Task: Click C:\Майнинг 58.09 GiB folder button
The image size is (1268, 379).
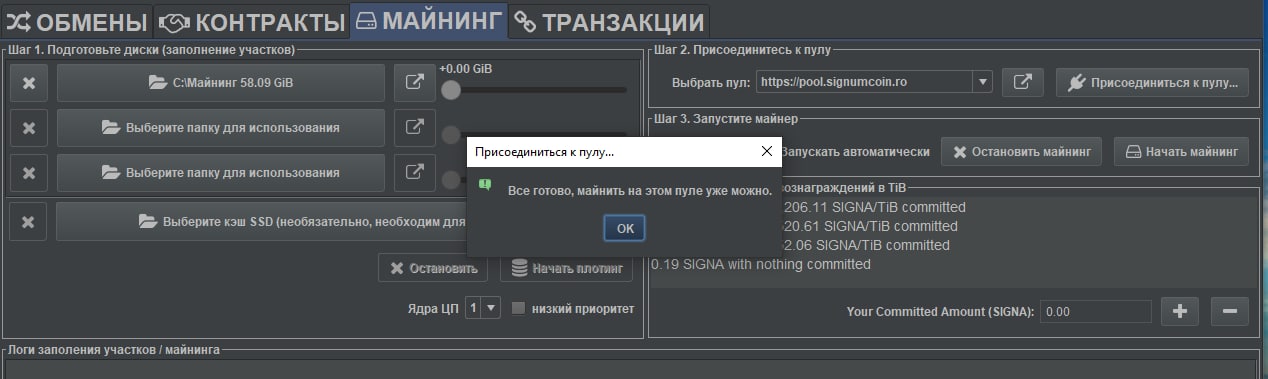Action: coord(220,83)
